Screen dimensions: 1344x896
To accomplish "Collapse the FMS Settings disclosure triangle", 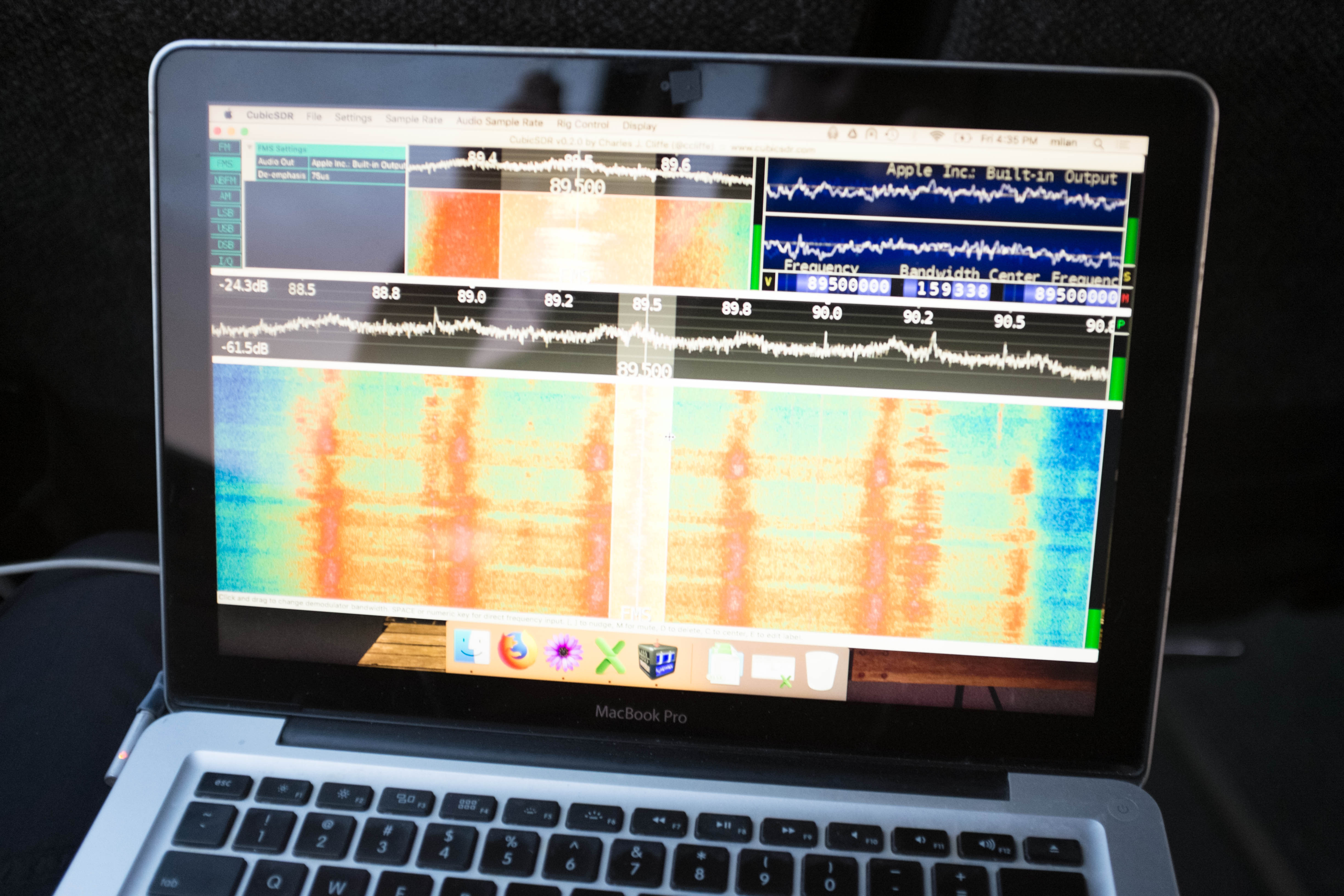I will click(x=250, y=147).
